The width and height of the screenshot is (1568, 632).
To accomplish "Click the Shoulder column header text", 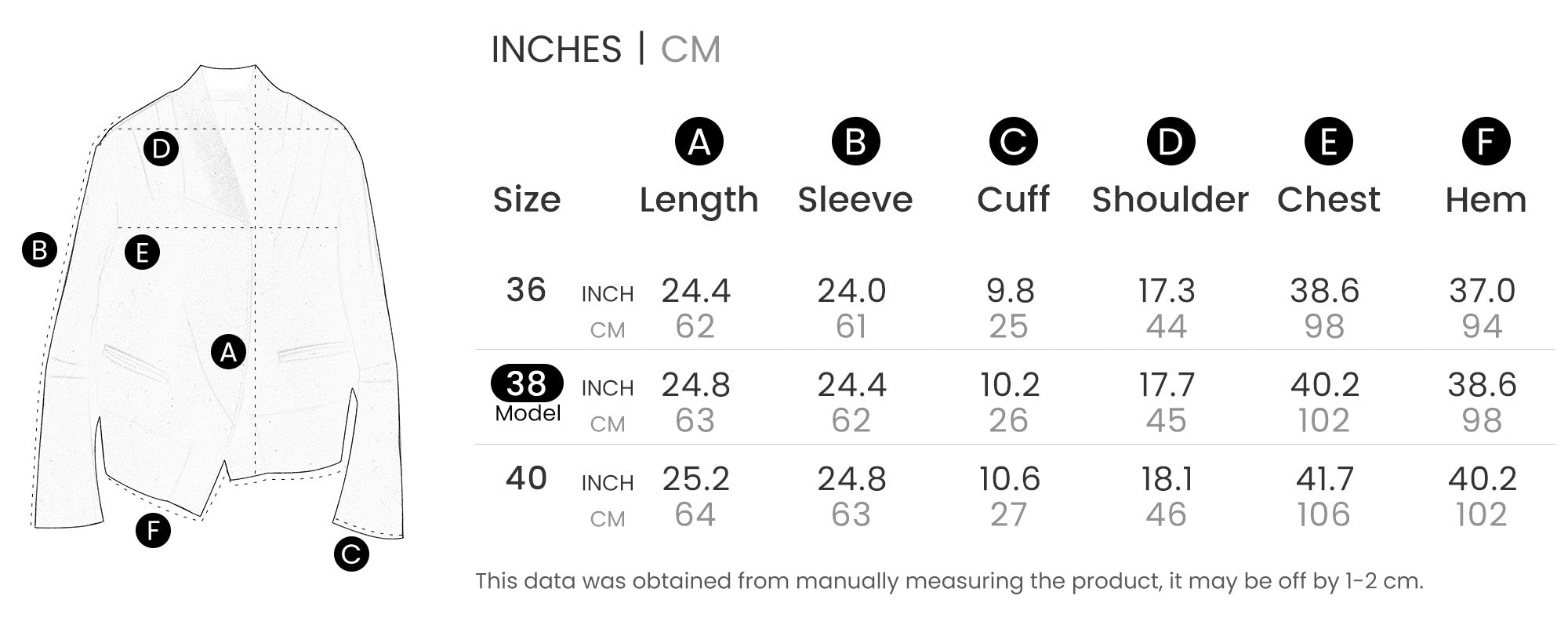I will [1170, 200].
